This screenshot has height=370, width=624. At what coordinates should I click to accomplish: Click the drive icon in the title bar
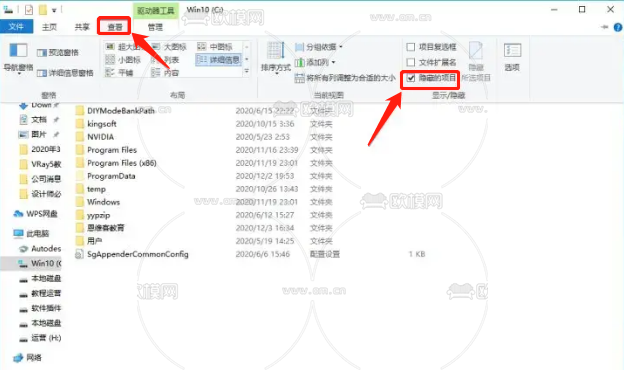tap(8, 9)
